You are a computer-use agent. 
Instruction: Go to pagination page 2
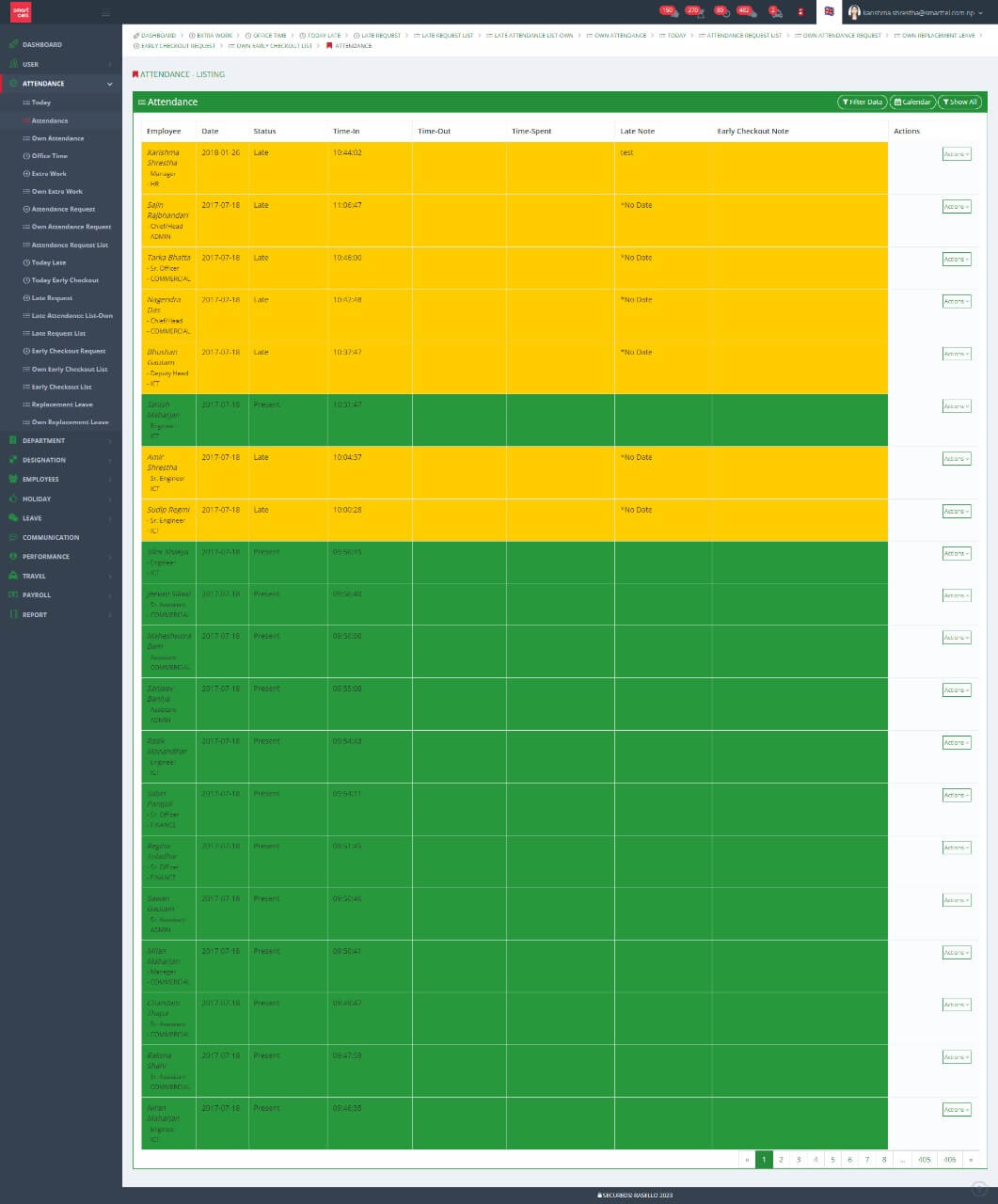(781, 1160)
